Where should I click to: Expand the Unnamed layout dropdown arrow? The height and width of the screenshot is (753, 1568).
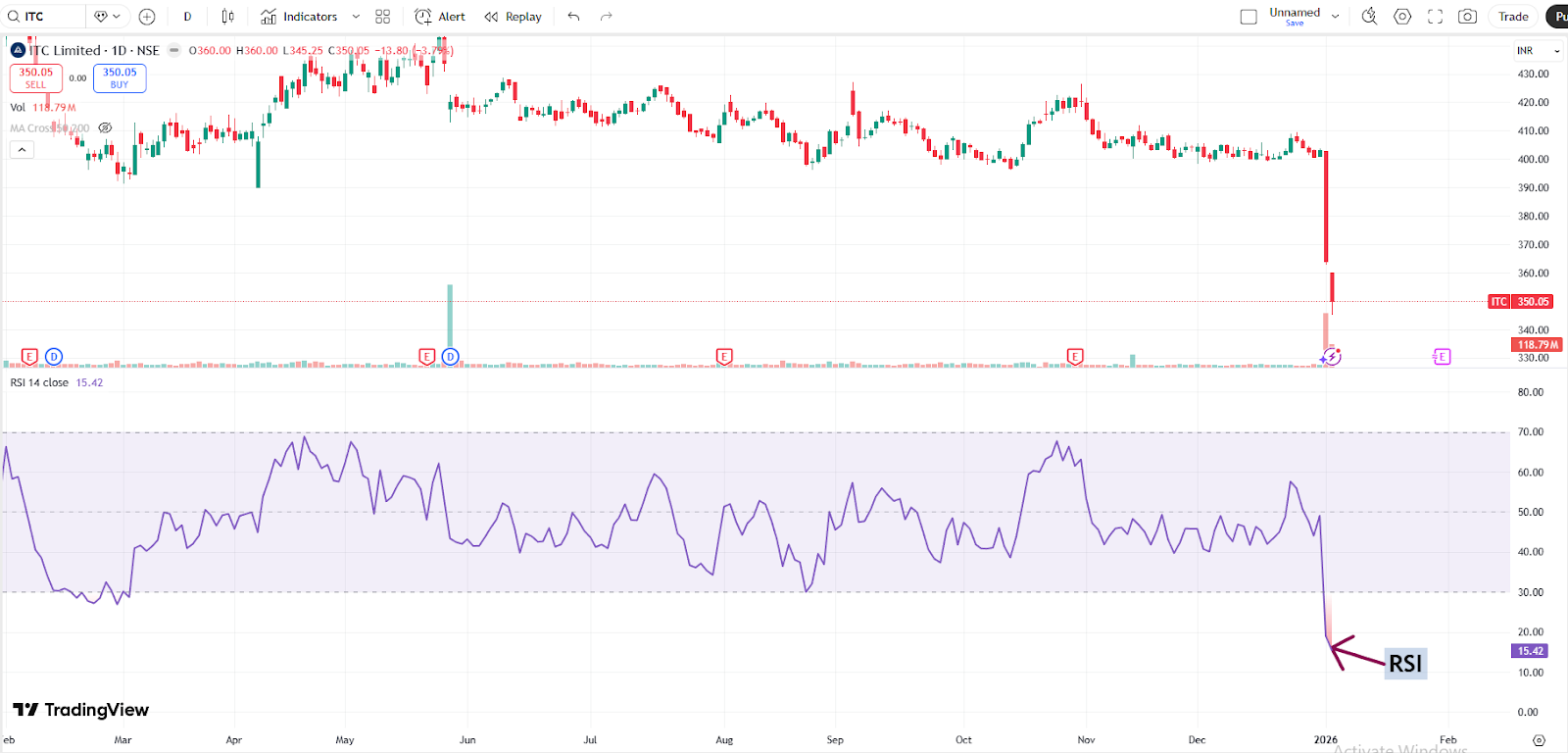coord(1335,17)
